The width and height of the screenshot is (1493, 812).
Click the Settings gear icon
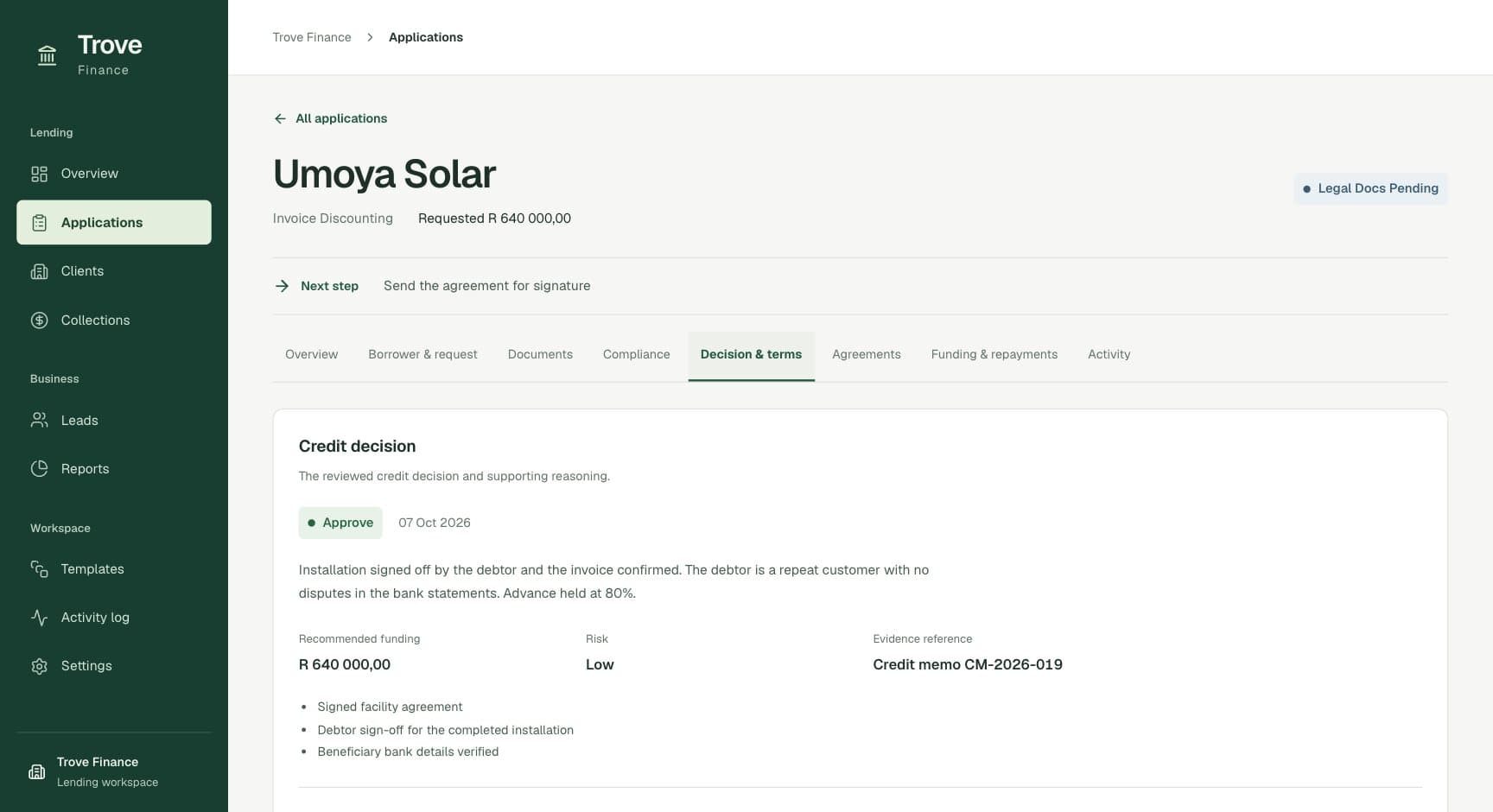(39, 666)
